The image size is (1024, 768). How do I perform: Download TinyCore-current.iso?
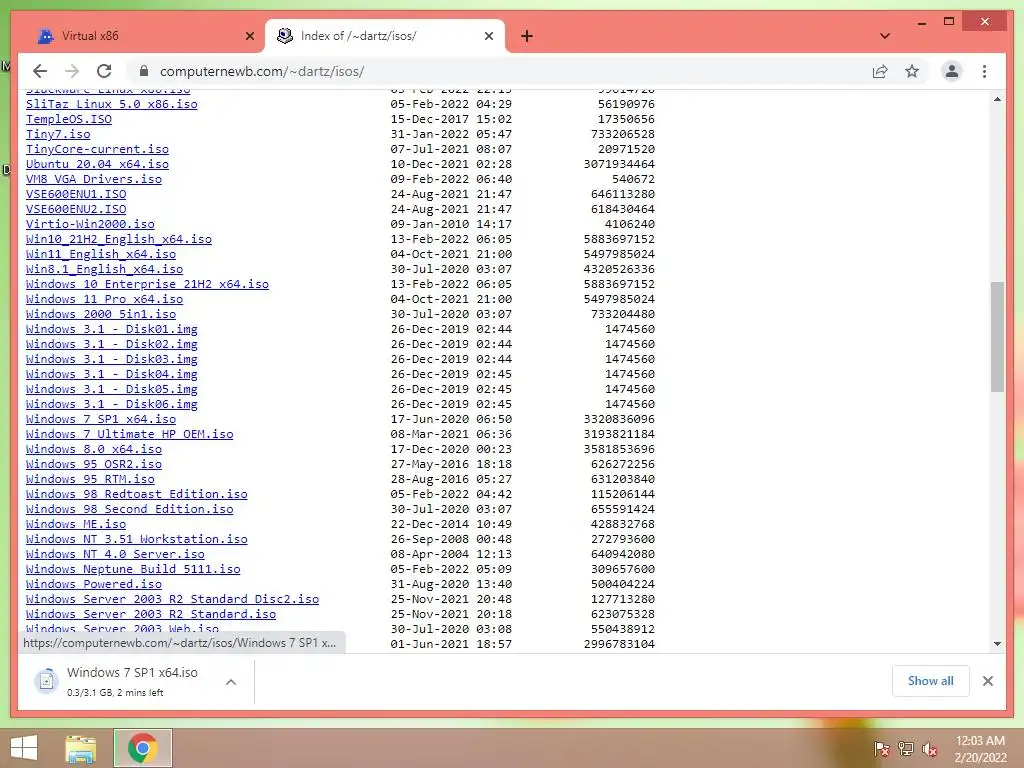(x=97, y=149)
